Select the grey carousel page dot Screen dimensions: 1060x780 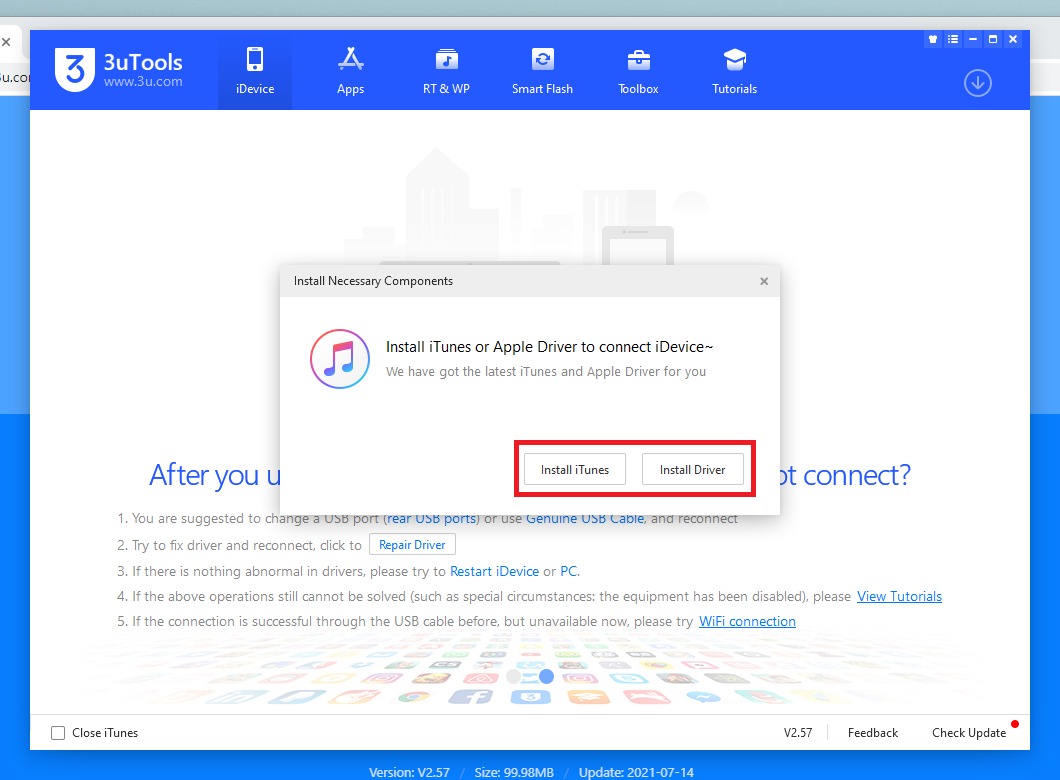click(514, 676)
